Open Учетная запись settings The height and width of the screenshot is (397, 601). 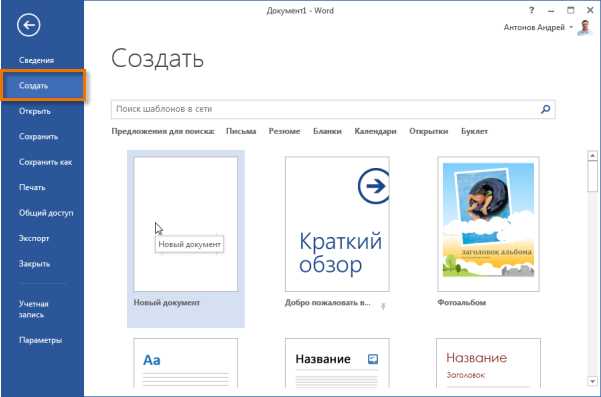(x=33, y=309)
